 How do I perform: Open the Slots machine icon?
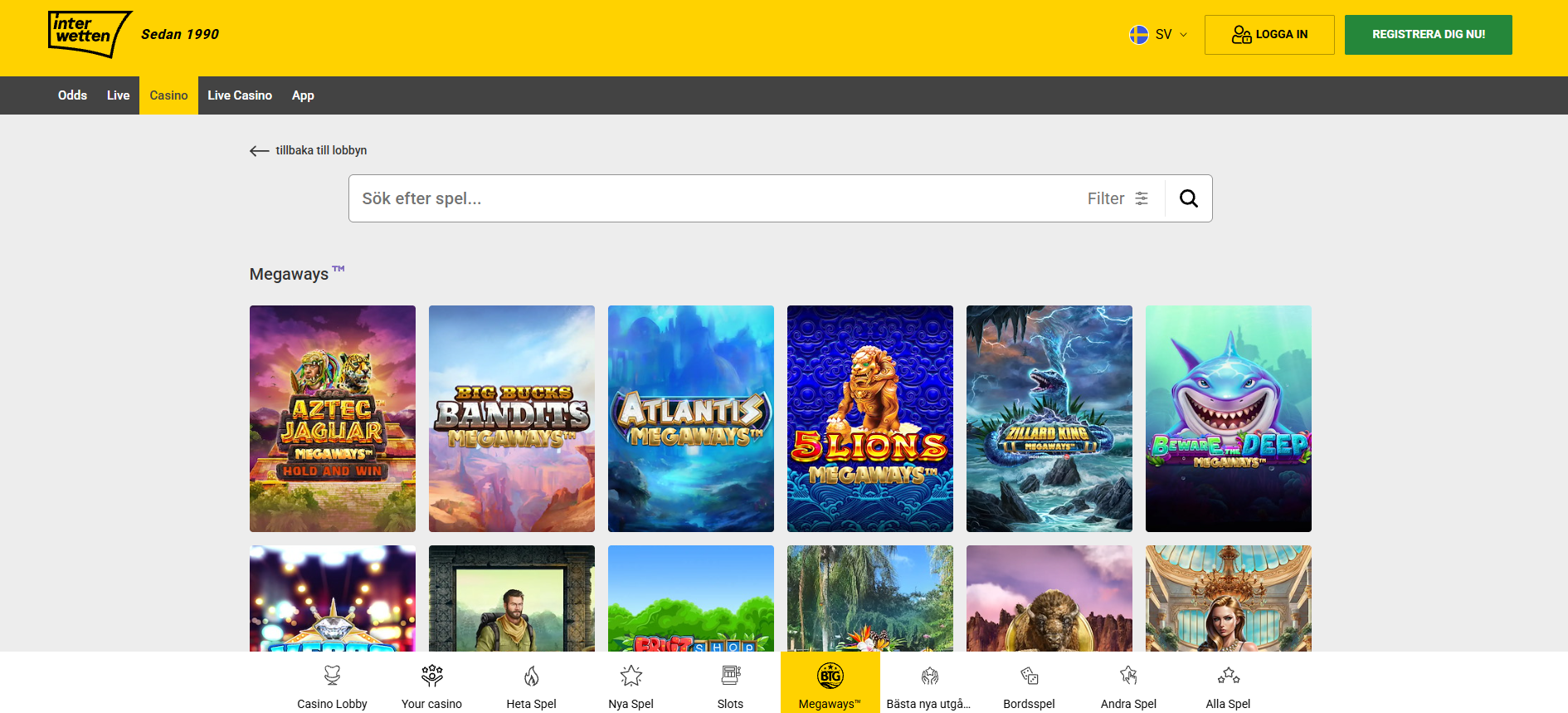click(730, 676)
